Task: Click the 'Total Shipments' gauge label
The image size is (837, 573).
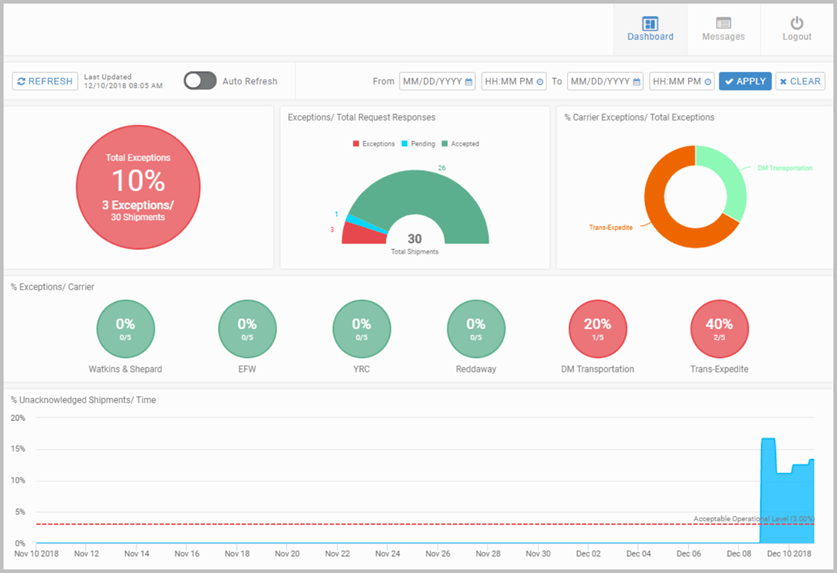Action: (x=415, y=252)
